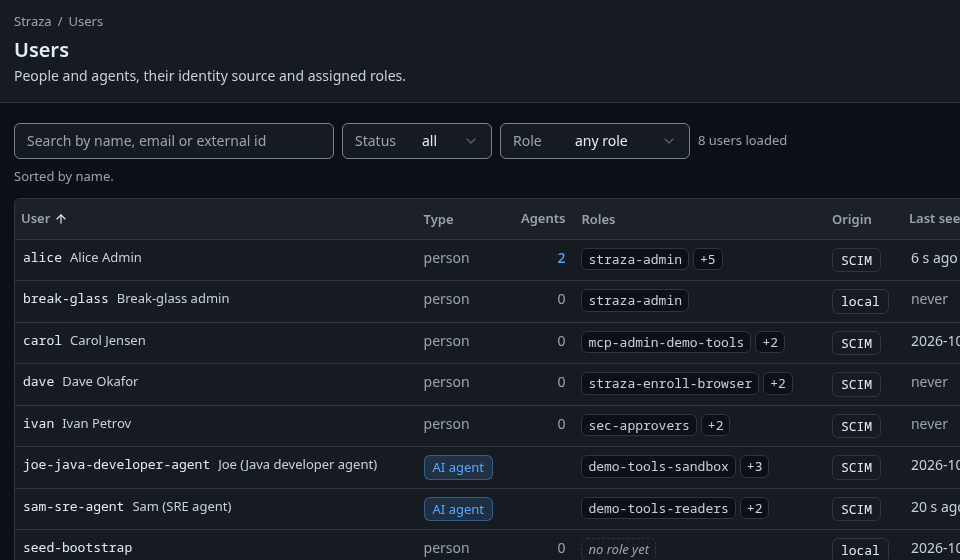Screen dimensions: 960x560
Task: Click the demo-tools-sandbox role tag
Action: (658, 466)
